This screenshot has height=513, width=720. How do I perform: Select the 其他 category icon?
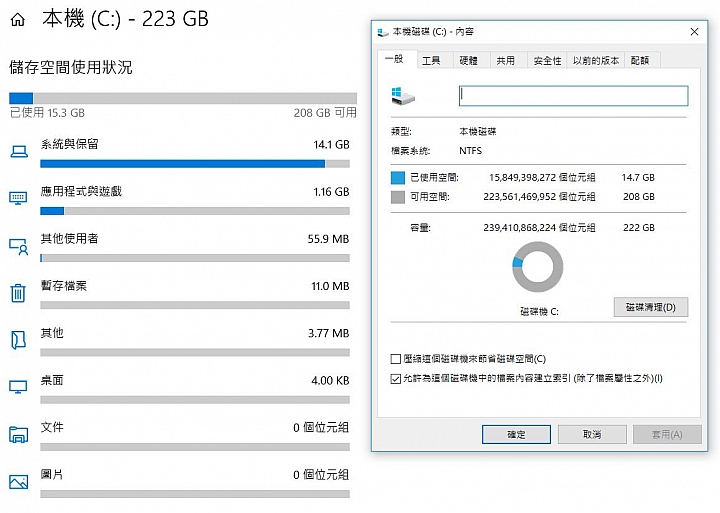18,340
